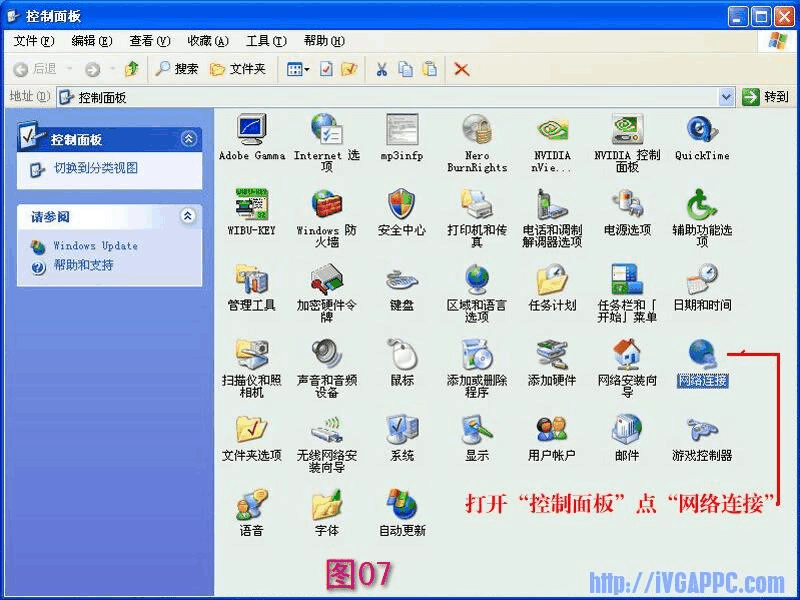
Task: Collapse the 请参阅 sidebar section
Action: click(x=187, y=216)
